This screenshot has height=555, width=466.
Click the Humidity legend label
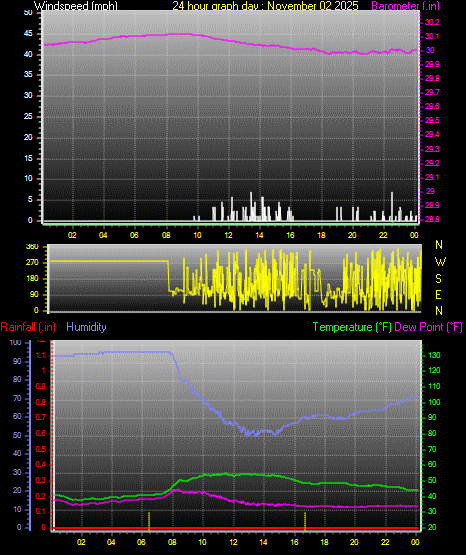coord(86,327)
